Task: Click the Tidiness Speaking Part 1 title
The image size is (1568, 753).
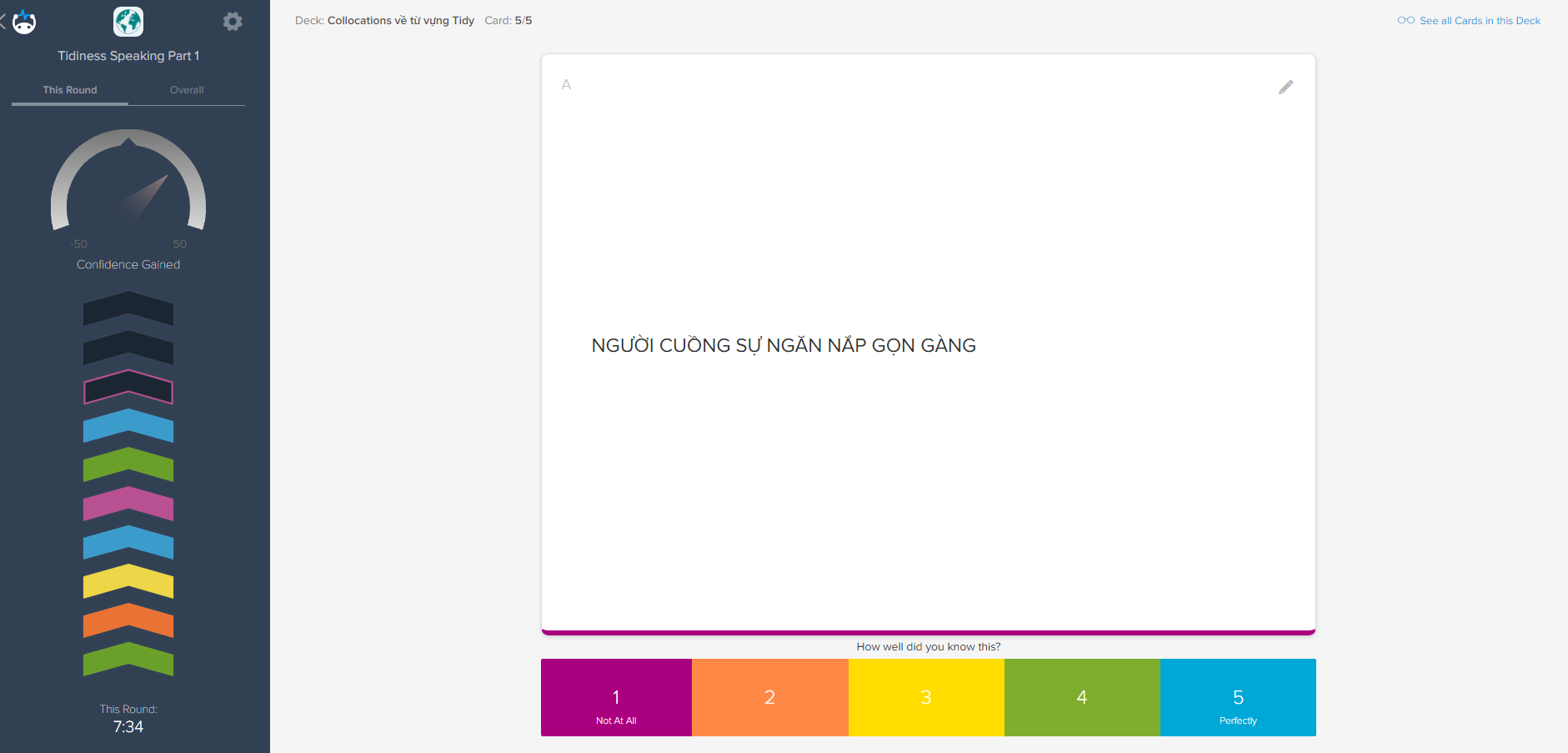Action: pyautogui.click(x=128, y=56)
